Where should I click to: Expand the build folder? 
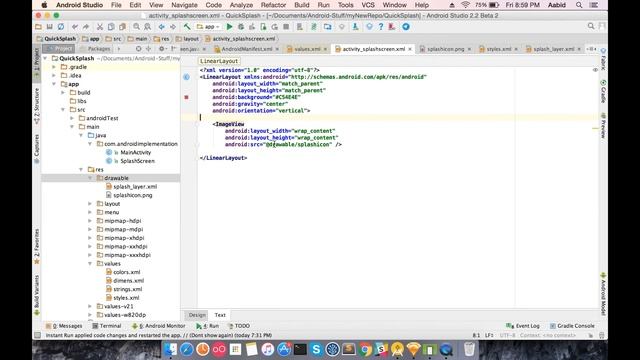pos(63,93)
